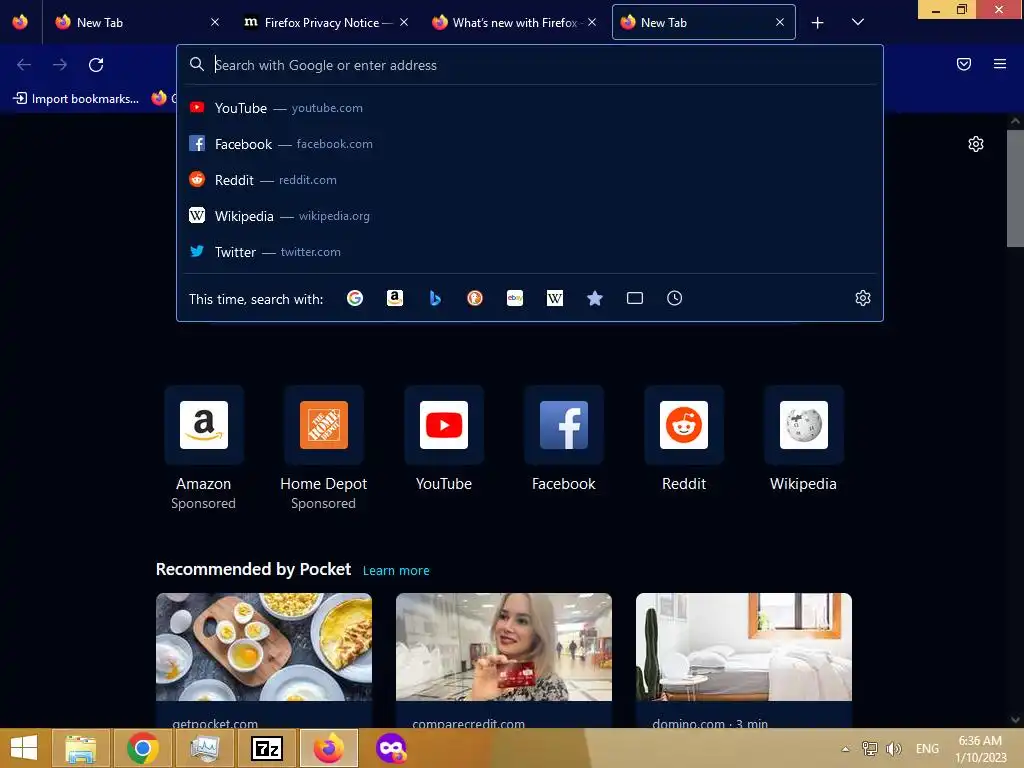Image resolution: width=1024 pixels, height=768 pixels.
Task: Open new tab page customize gear
Action: click(976, 144)
